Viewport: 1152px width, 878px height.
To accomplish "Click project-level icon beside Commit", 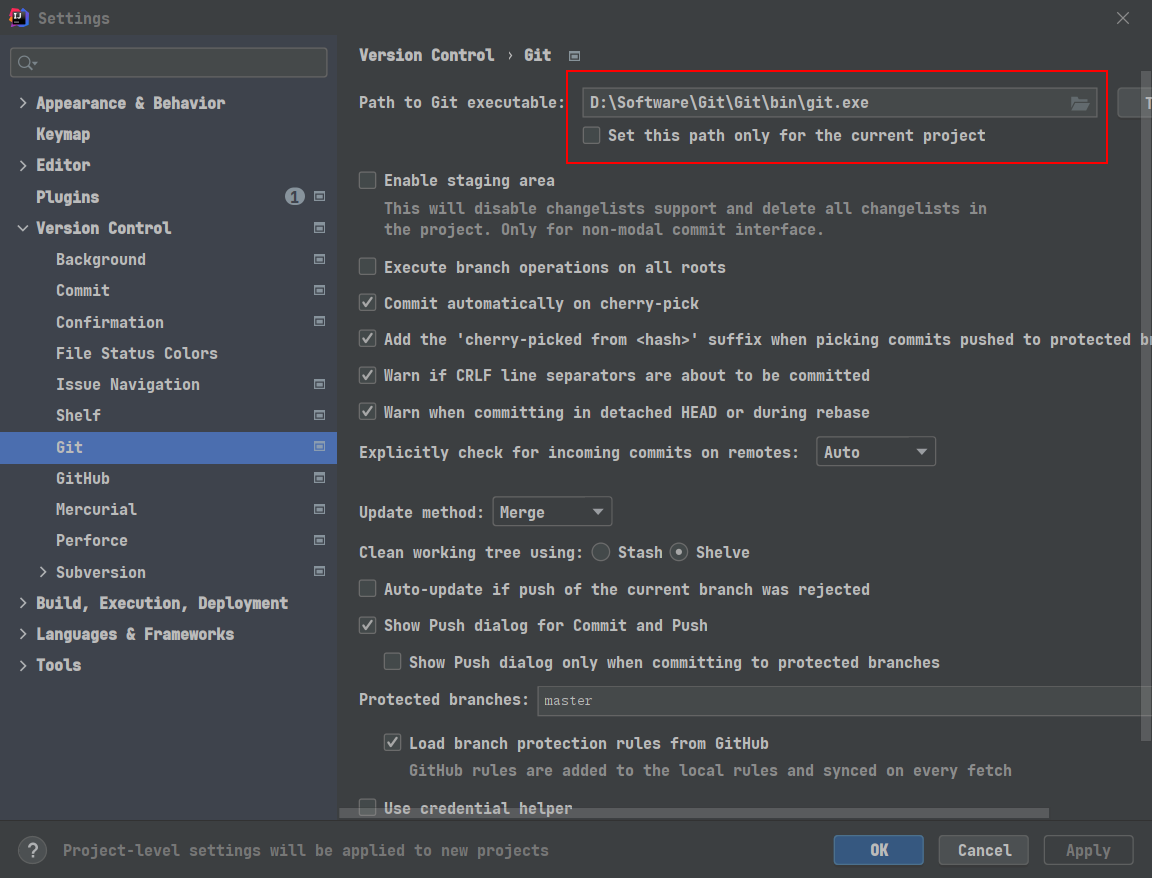I will (320, 290).
